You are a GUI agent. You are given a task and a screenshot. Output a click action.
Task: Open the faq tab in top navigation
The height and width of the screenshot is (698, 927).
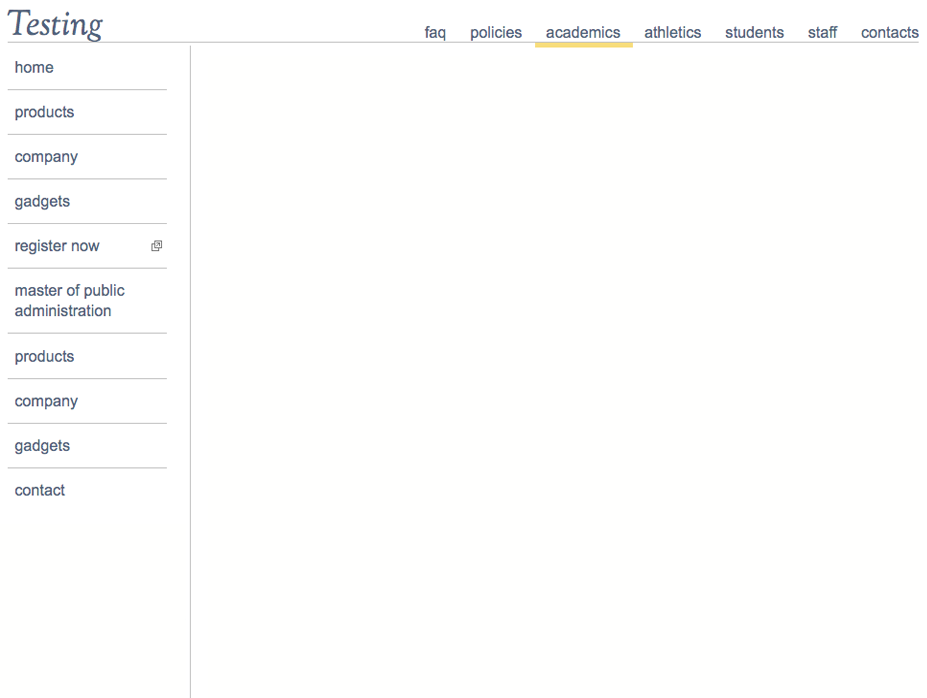click(435, 33)
